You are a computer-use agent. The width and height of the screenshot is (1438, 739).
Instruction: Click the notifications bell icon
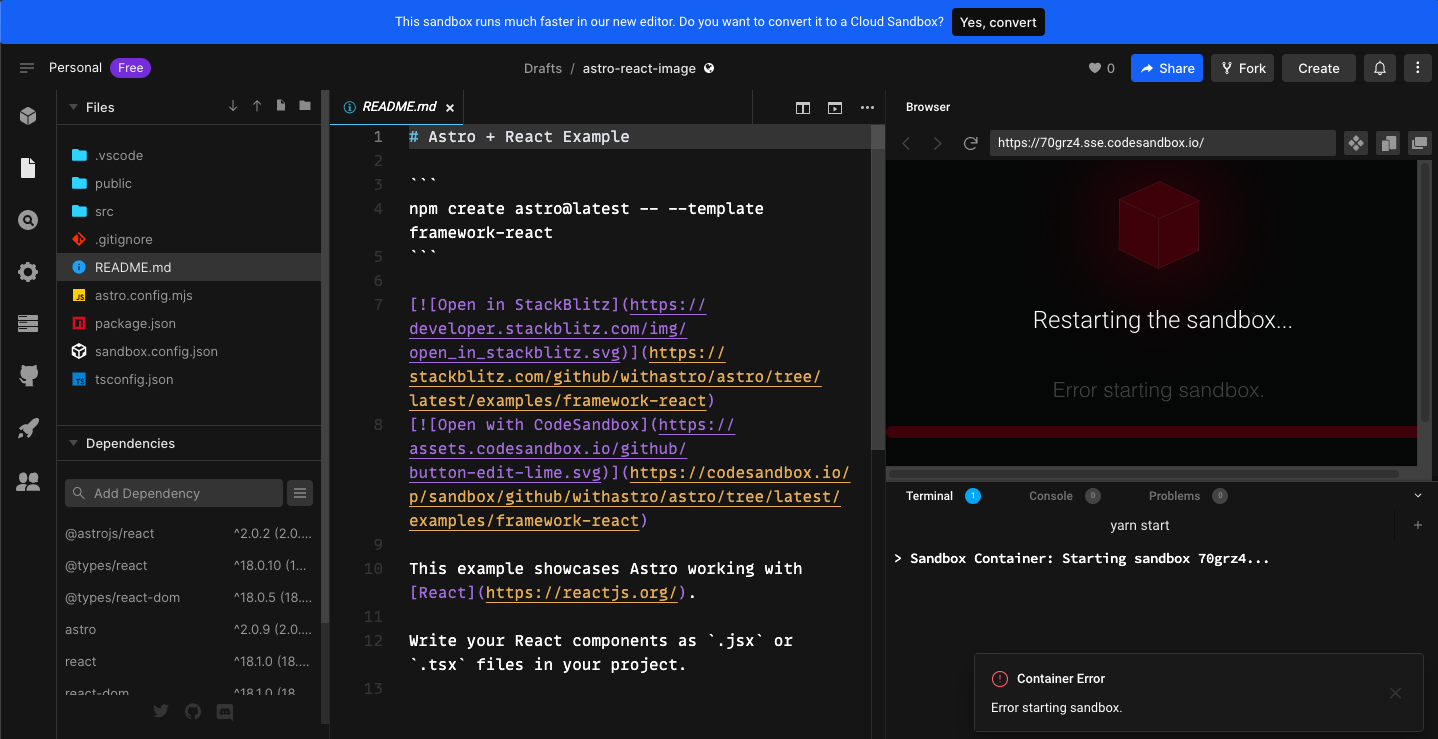[x=1380, y=68]
